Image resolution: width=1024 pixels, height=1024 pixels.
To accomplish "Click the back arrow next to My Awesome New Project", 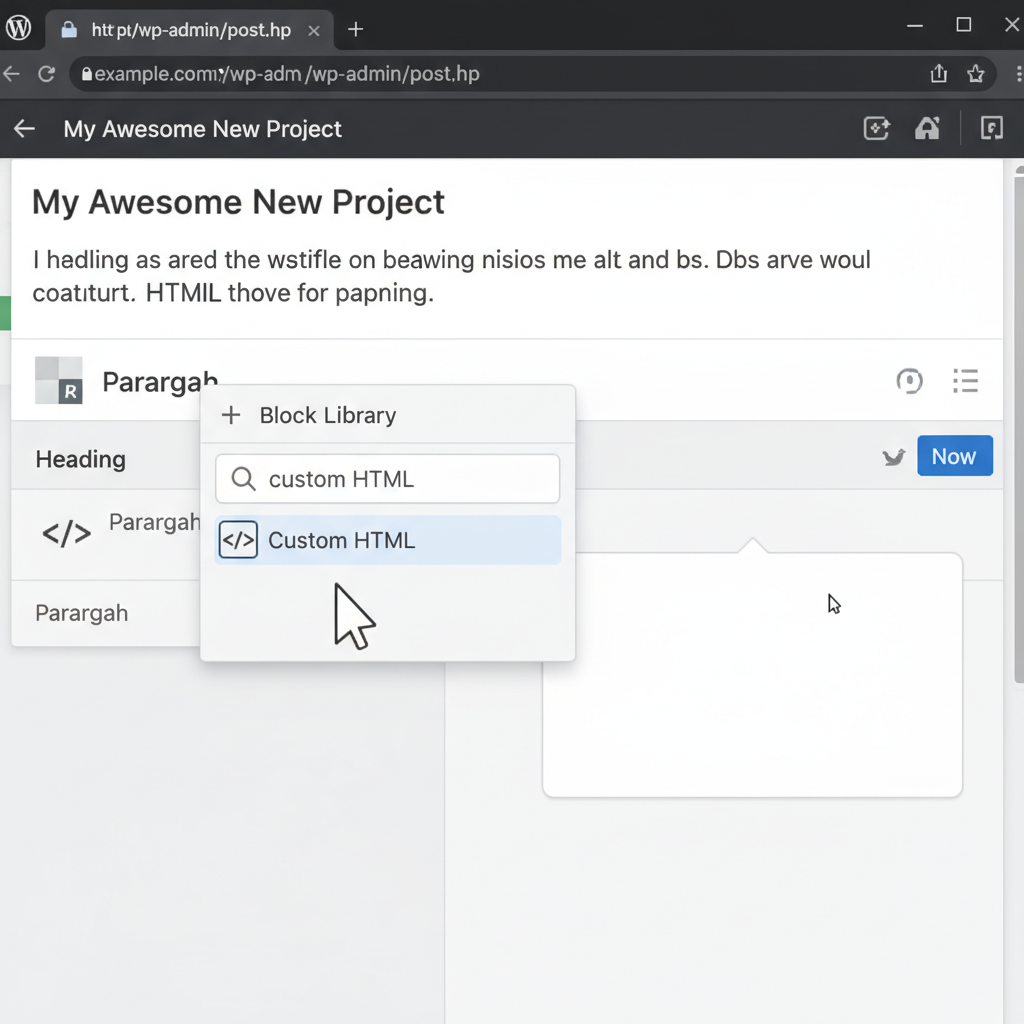I will pos(23,128).
